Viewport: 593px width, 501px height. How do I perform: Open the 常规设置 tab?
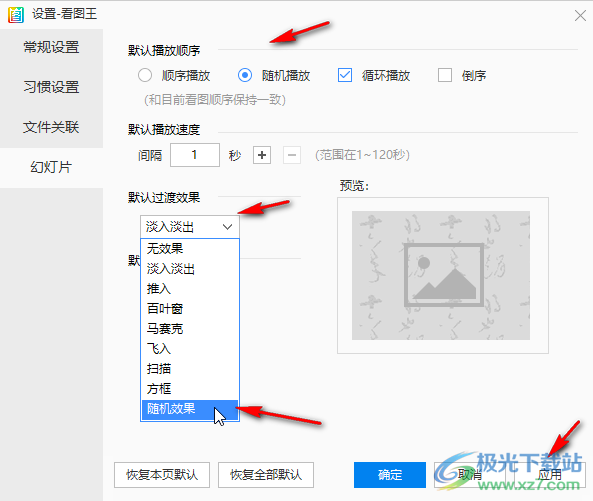[x=51, y=47]
